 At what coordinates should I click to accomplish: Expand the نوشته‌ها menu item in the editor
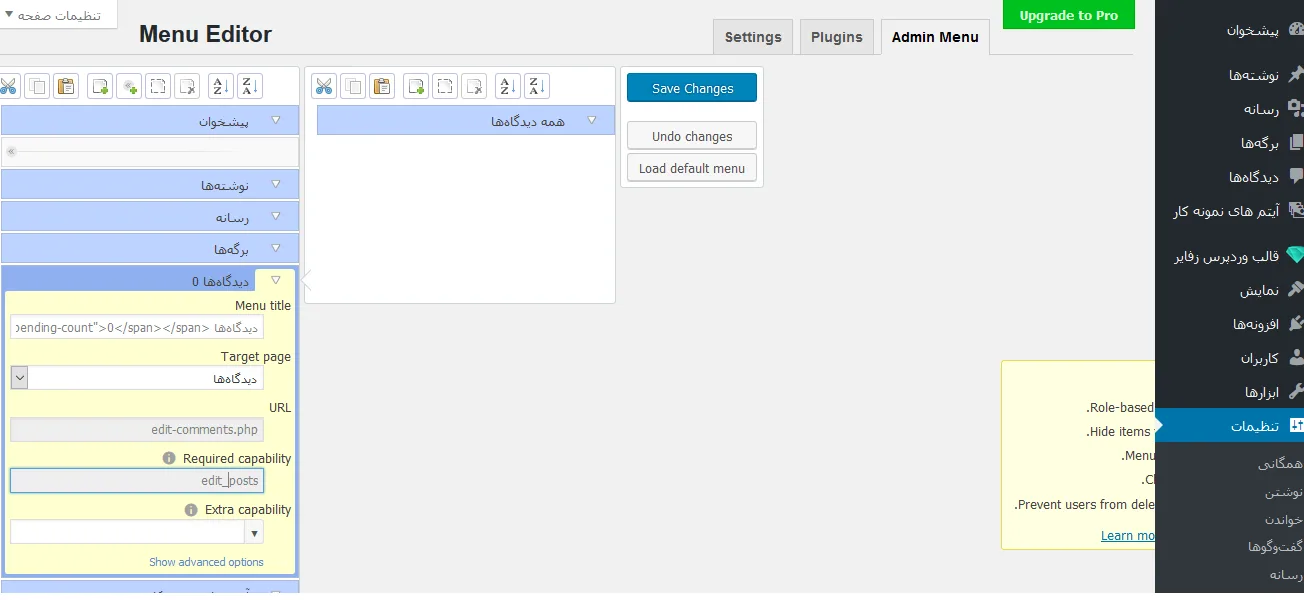pos(276,185)
